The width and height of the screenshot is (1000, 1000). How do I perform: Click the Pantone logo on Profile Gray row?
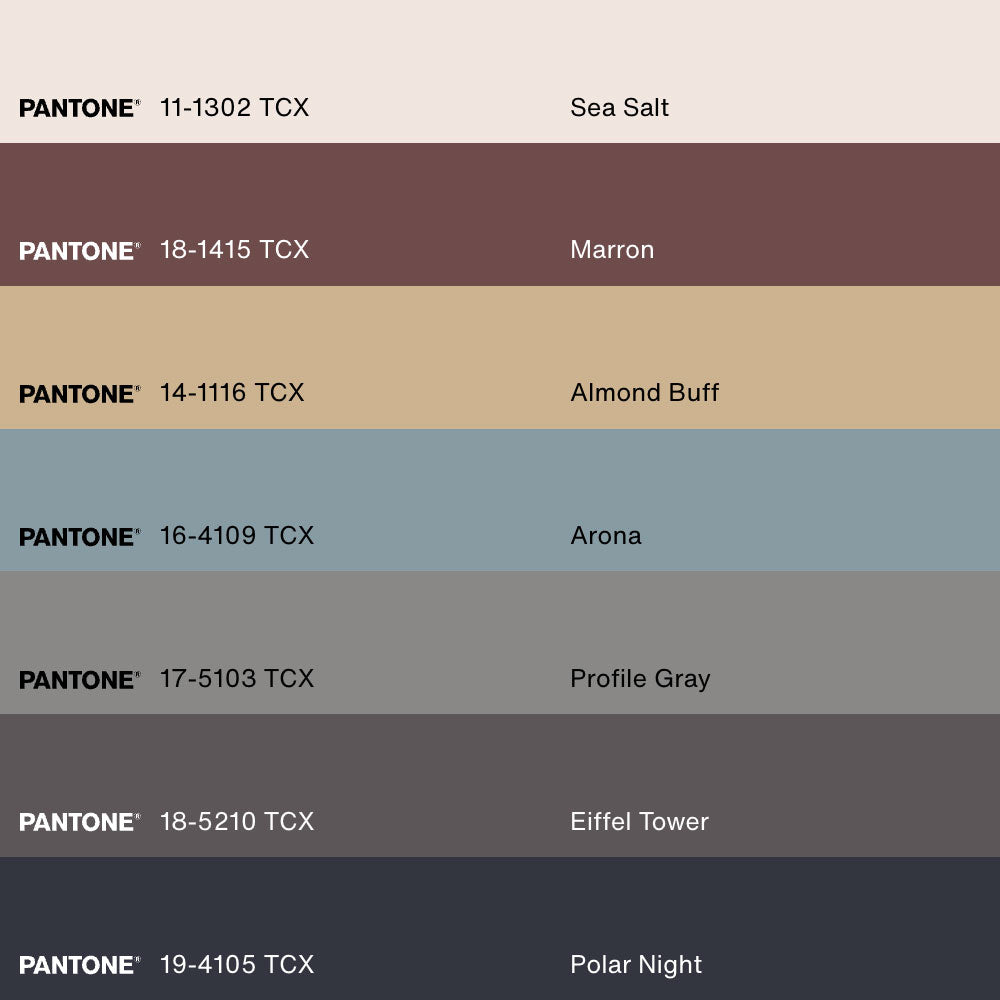tap(79, 680)
